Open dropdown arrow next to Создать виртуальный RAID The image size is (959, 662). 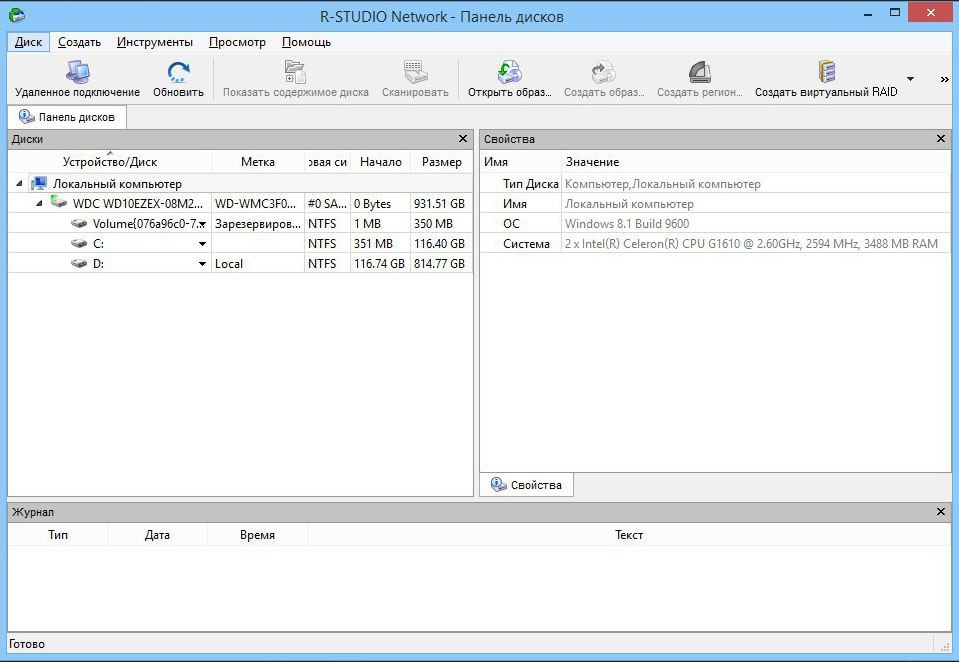tap(910, 79)
